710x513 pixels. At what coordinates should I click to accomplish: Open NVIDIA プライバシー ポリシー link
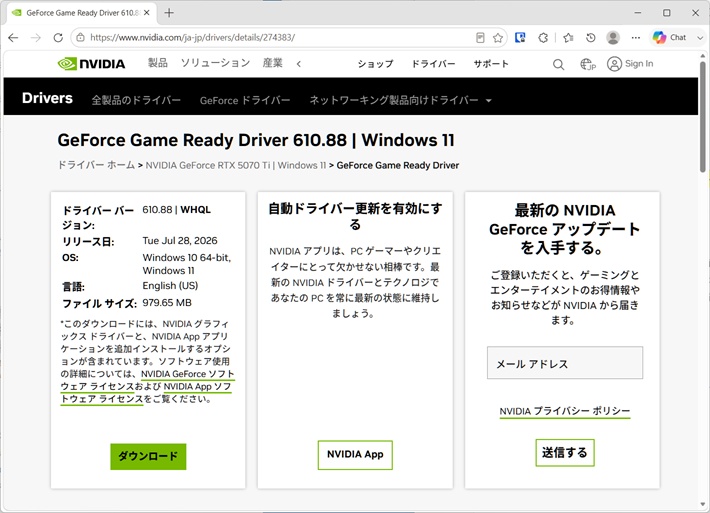(565, 411)
